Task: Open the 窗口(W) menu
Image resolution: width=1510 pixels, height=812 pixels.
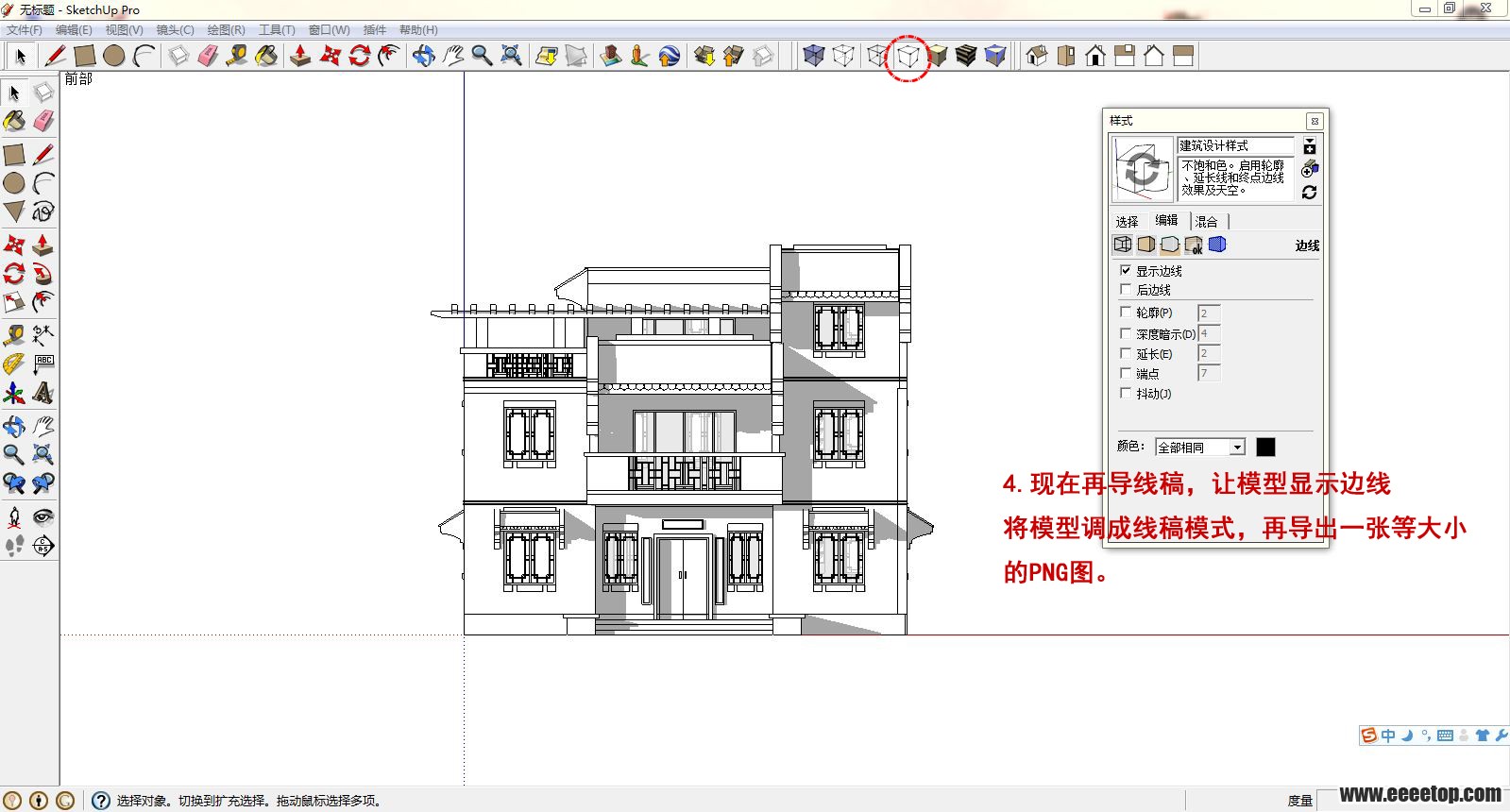Action: point(329,30)
